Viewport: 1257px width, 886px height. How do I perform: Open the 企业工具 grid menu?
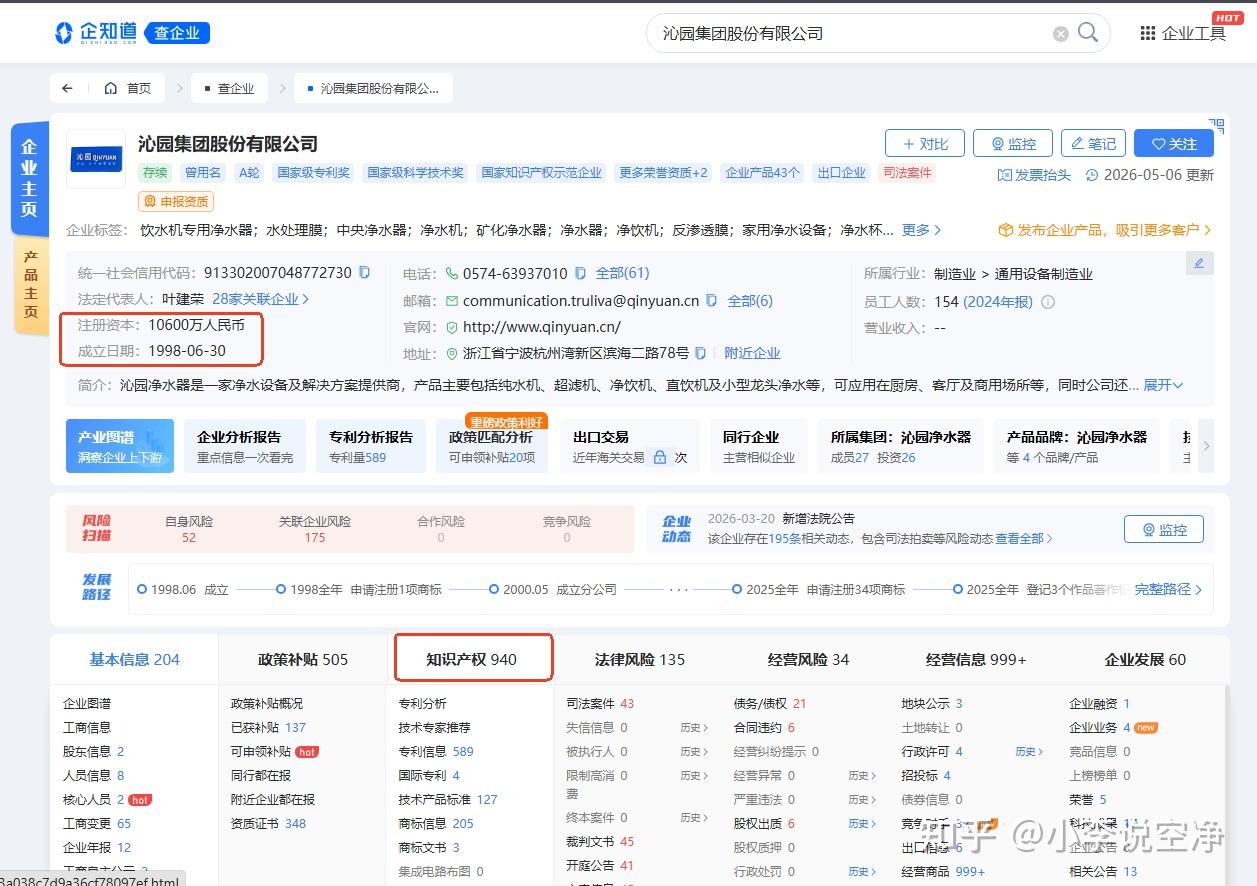(1183, 33)
